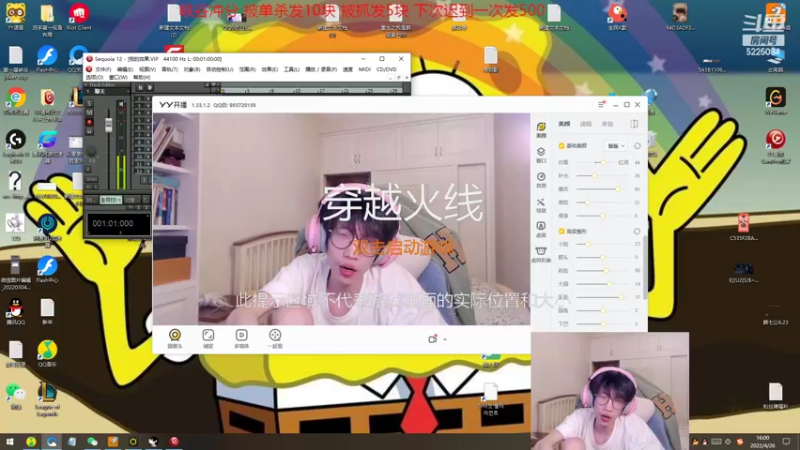Open the WeChat desktop icon

[16, 396]
